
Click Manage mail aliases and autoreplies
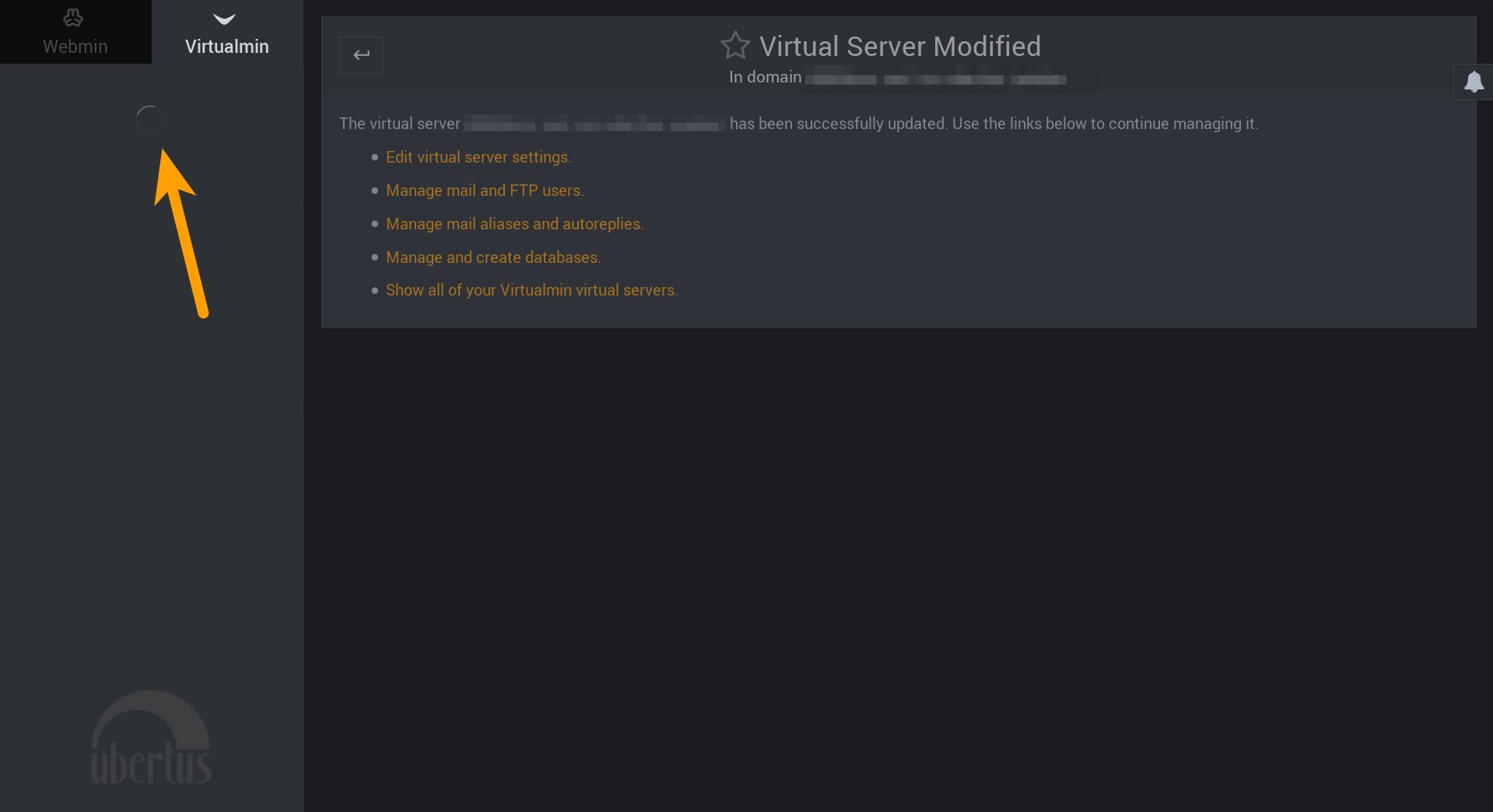(x=514, y=224)
